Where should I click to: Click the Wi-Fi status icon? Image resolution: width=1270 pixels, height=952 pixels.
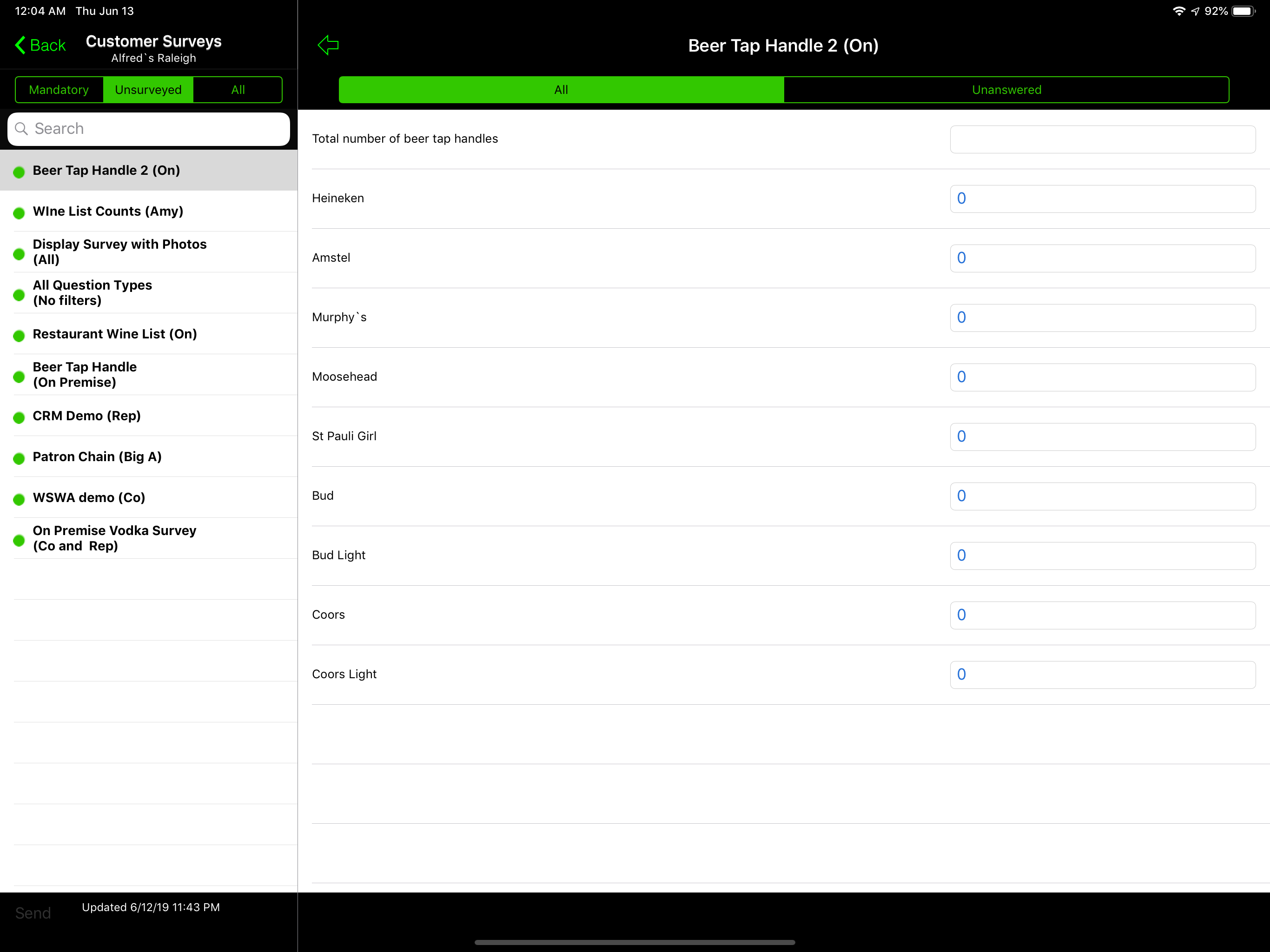1179,11
